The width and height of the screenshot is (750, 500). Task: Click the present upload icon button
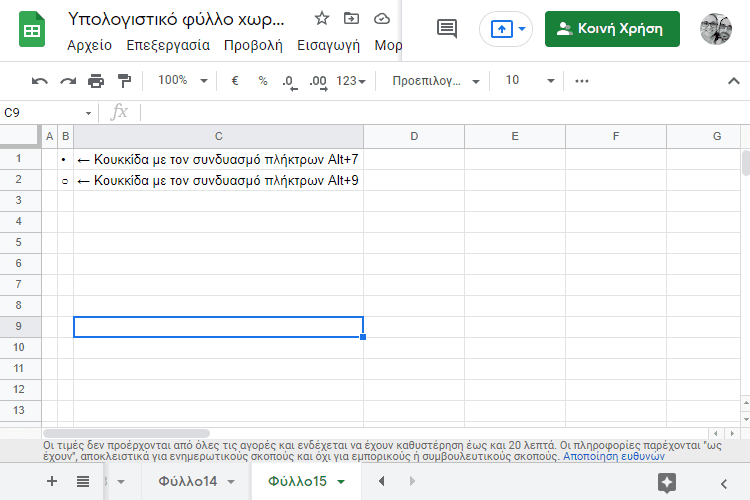[x=502, y=29]
